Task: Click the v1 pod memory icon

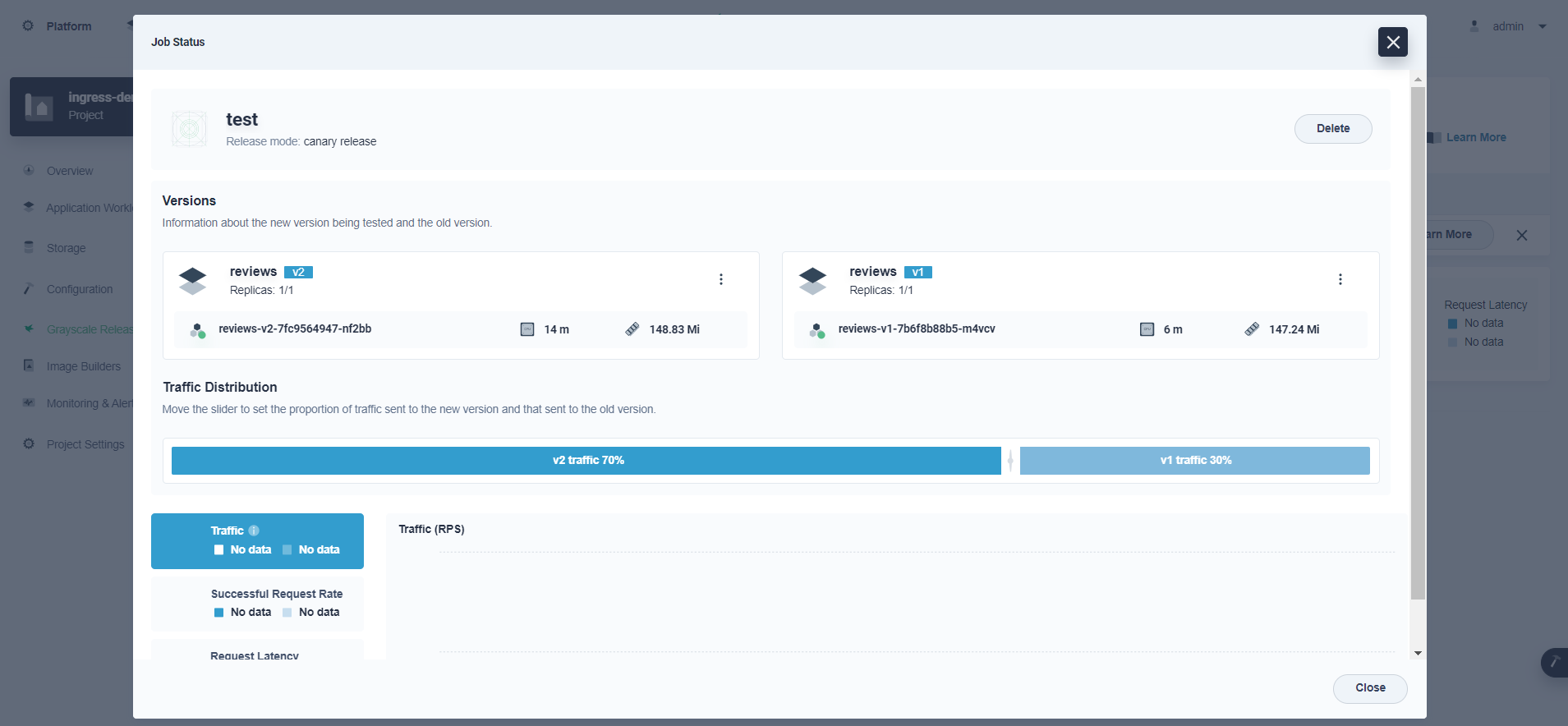Action: coord(1252,329)
